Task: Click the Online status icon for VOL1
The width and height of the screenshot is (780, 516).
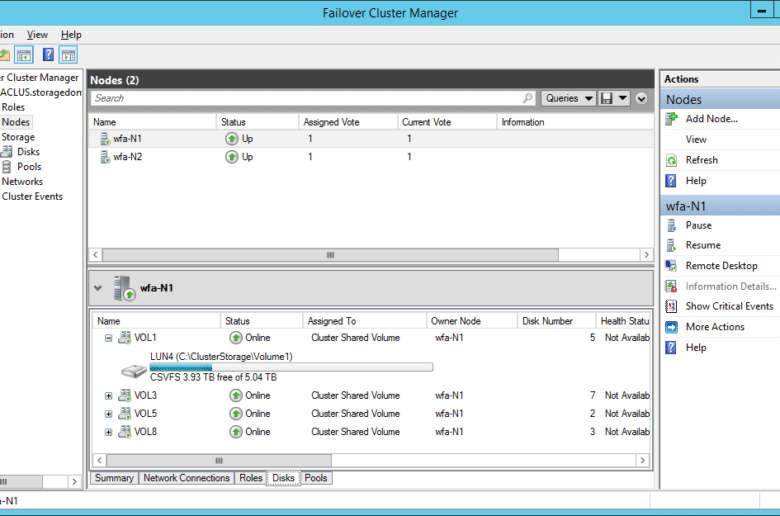Action: tap(236, 338)
